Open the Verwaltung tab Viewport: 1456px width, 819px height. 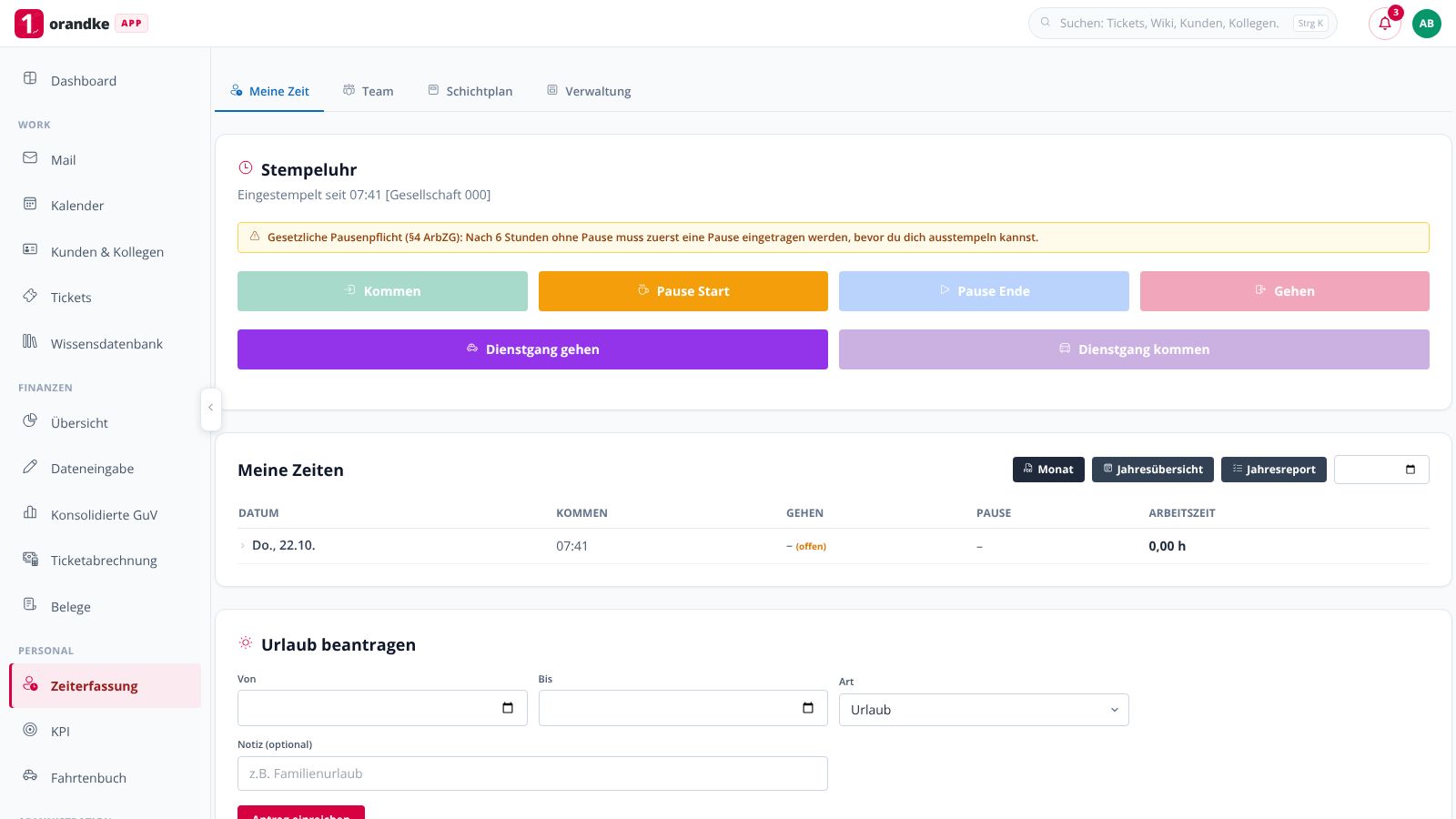[x=589, y=91]
